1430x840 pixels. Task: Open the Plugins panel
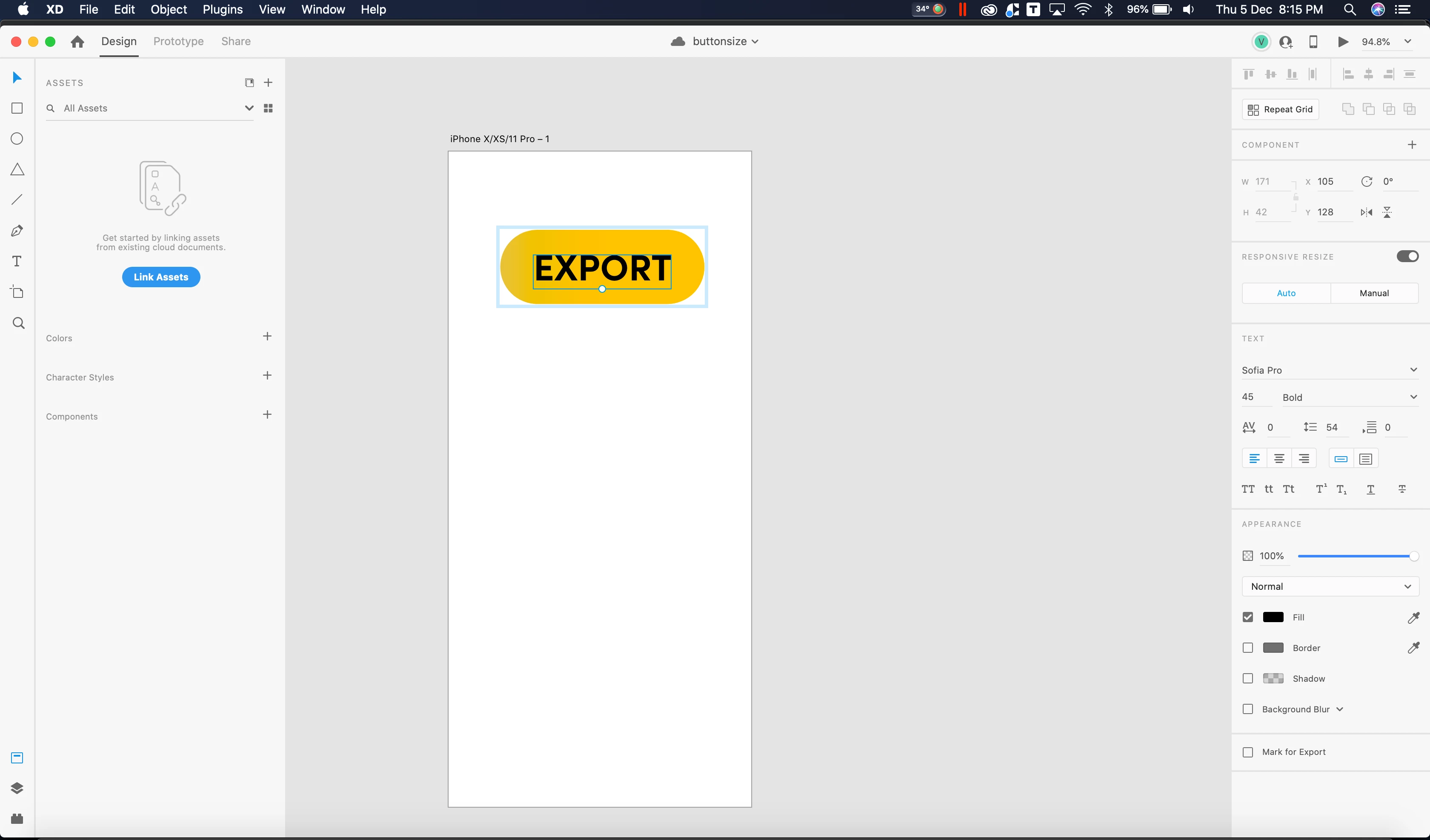17,818
